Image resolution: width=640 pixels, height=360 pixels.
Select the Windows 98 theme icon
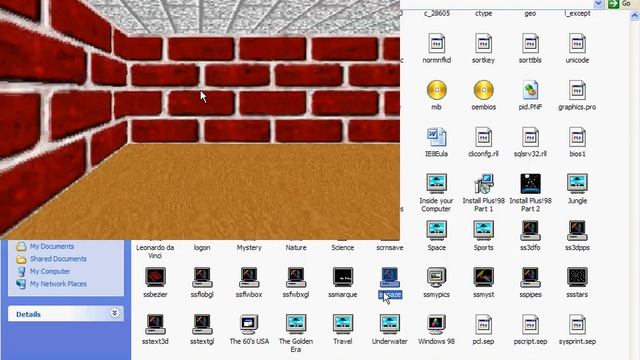tap(436, 324)
